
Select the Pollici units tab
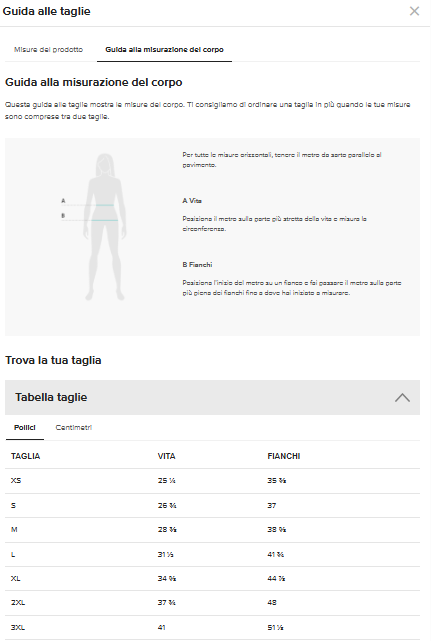(25, 428)
